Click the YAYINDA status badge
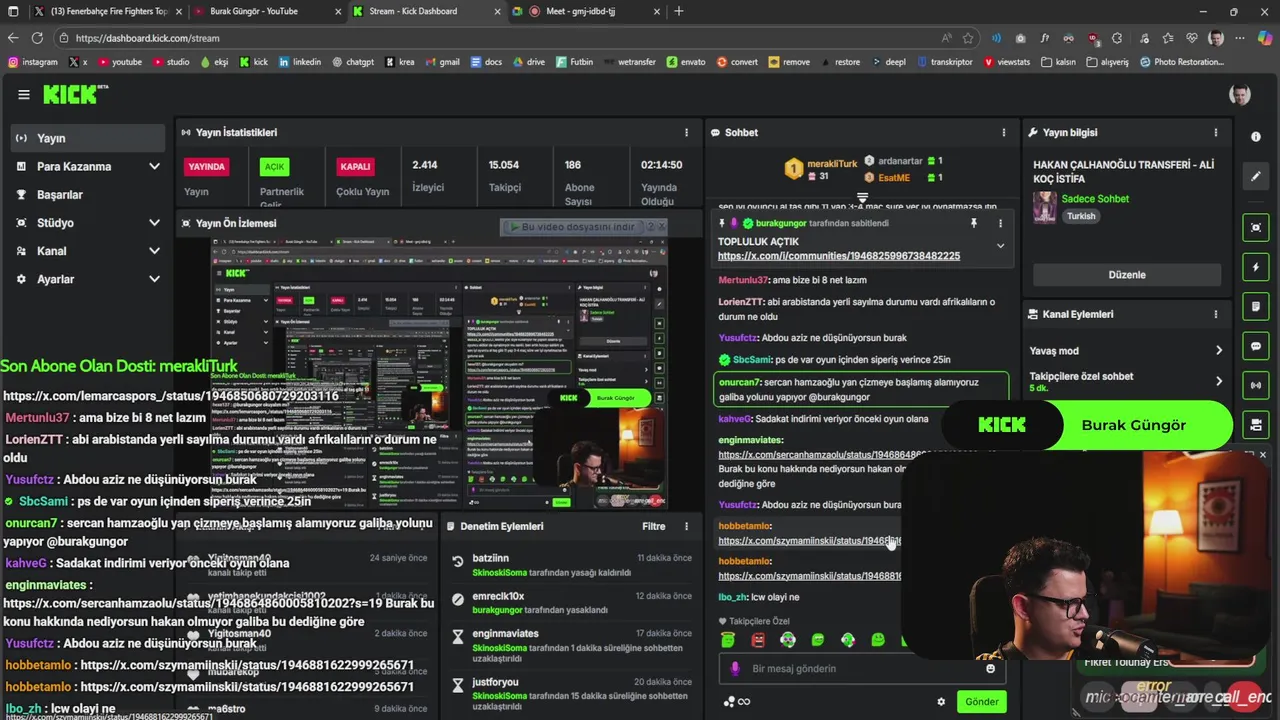This screenshot has height=720, width=1280. click(207, 166)
